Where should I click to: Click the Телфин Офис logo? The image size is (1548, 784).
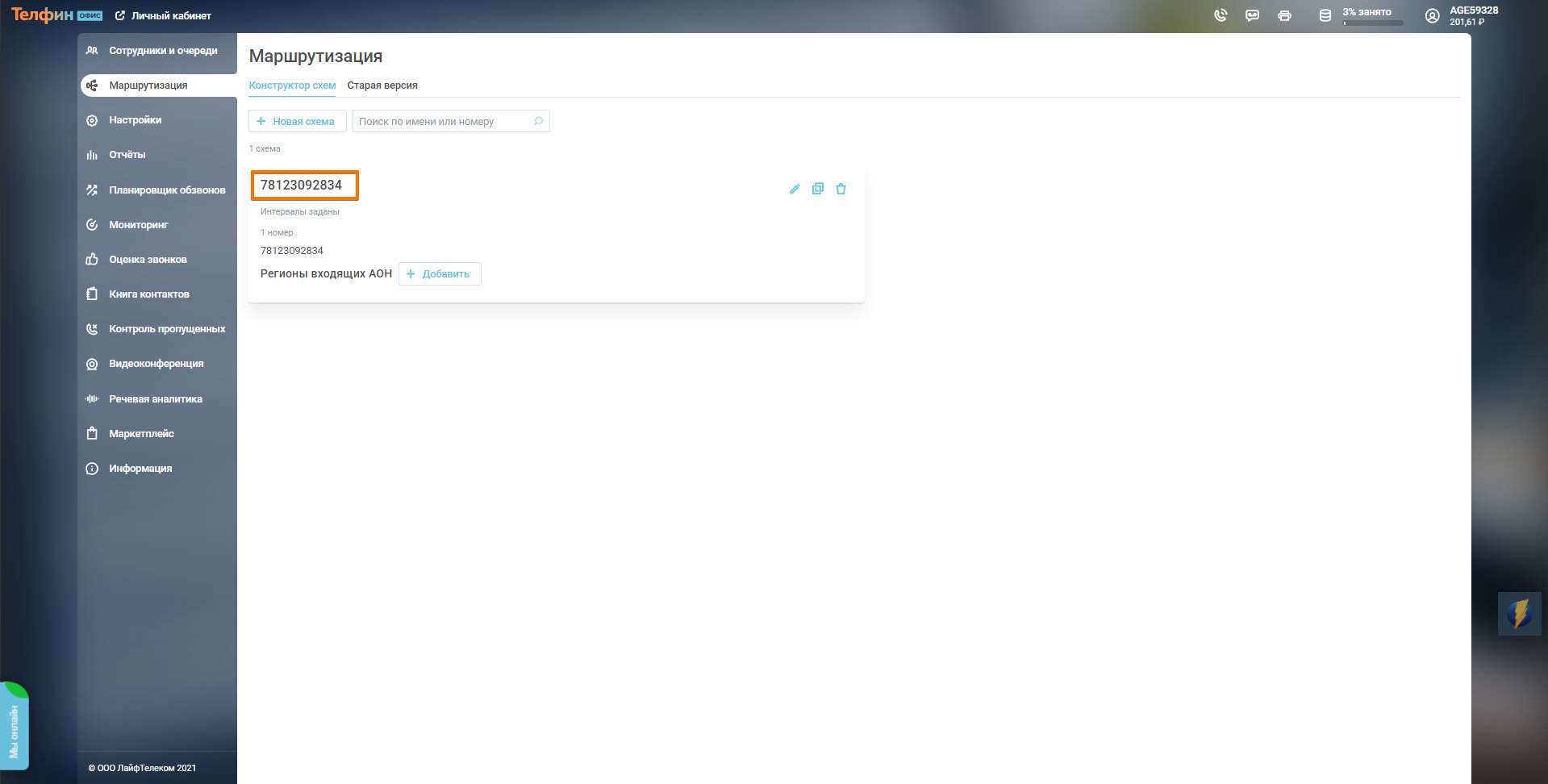pos(56,15)
